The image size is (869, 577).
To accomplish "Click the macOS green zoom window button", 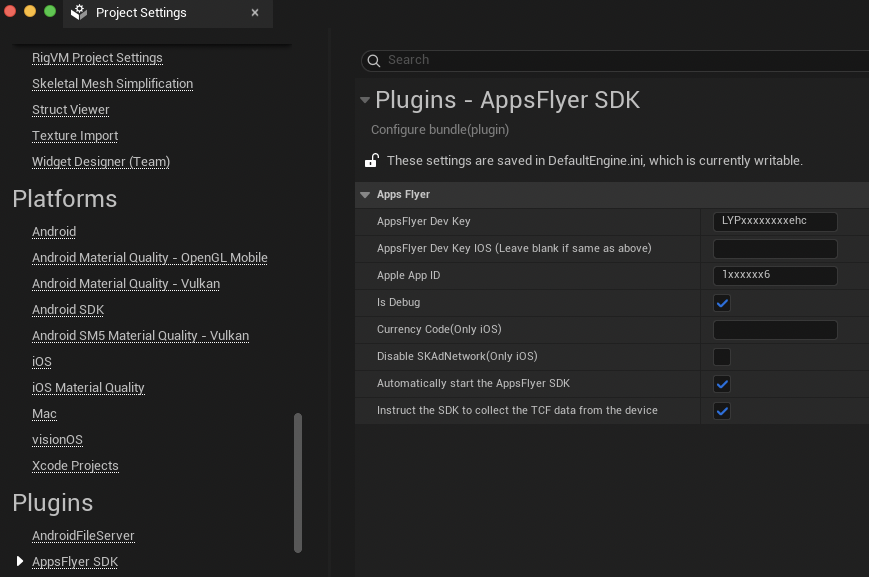I will coord(50,11).
